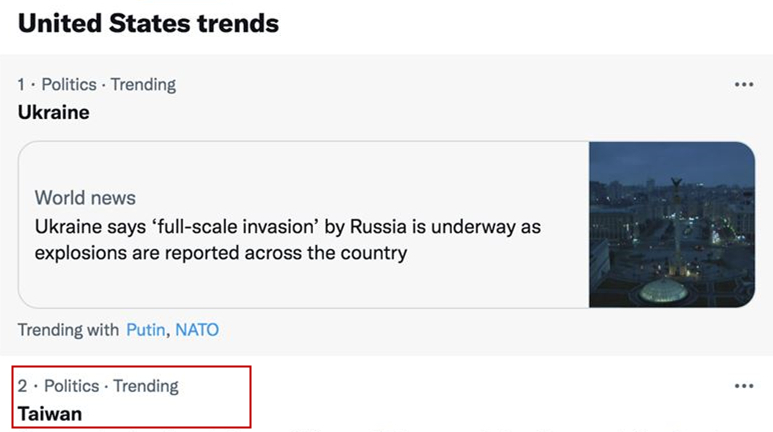Open the Putin trending link
The height and width of the screenshot is (432, 773).
[145, 329]
